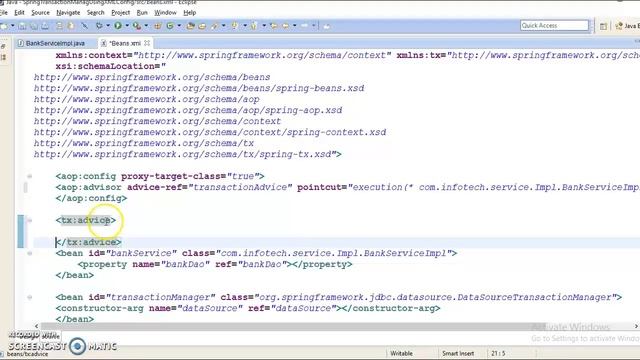Screen dimensions: 640x360
Task: Open the External Tools dropdown arrow
Action: (146, 26)
